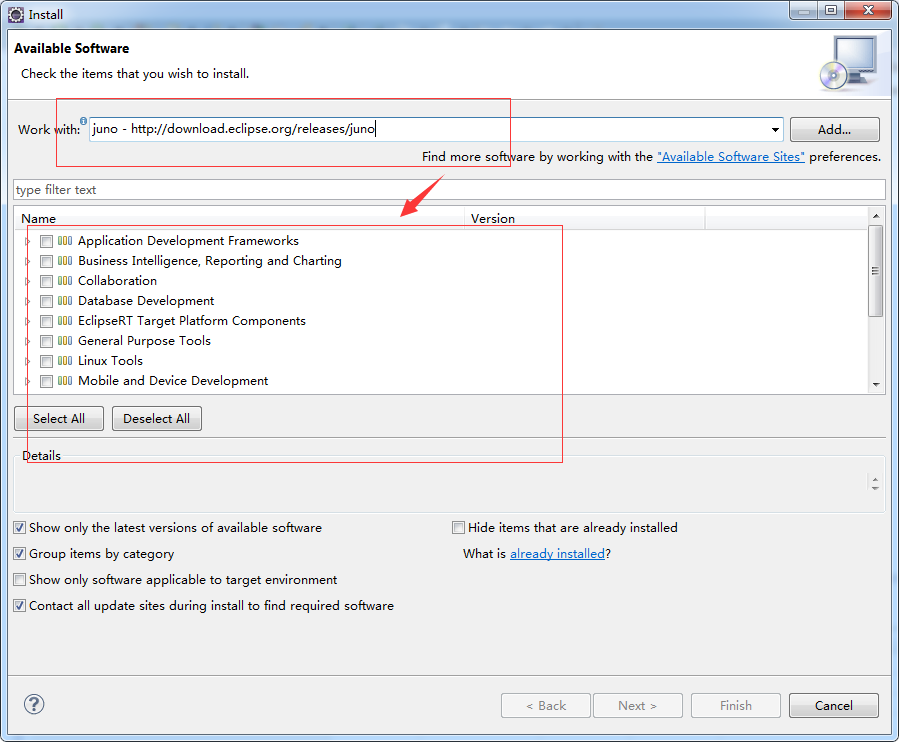Check Application Development Frameworks checkbox
The image size is (899, 742).
pyautogui.click(x=46, y=241)
